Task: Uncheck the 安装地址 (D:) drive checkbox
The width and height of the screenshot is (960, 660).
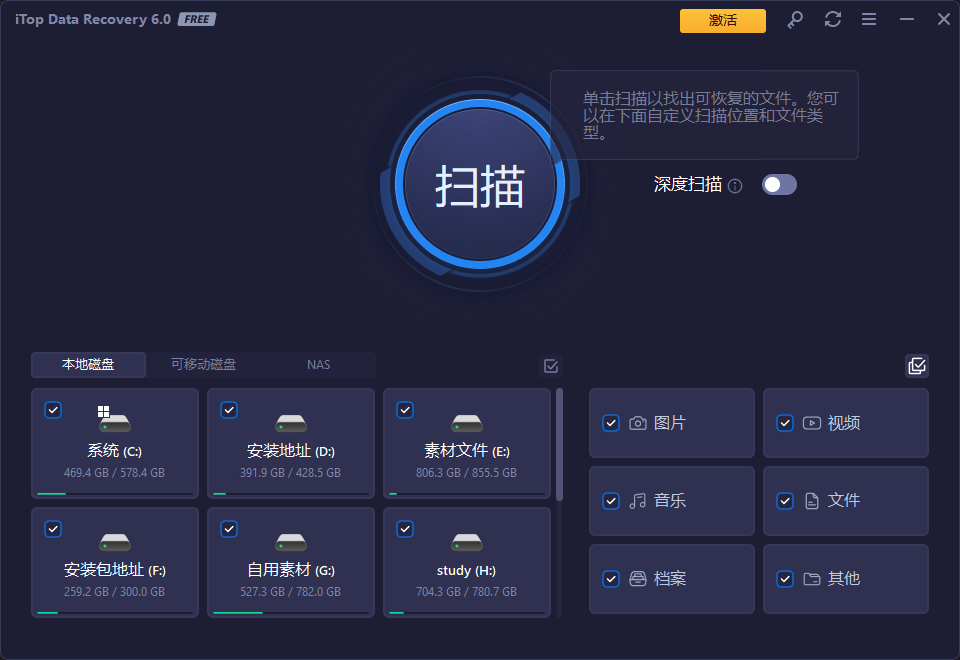Action: [229, 410]
